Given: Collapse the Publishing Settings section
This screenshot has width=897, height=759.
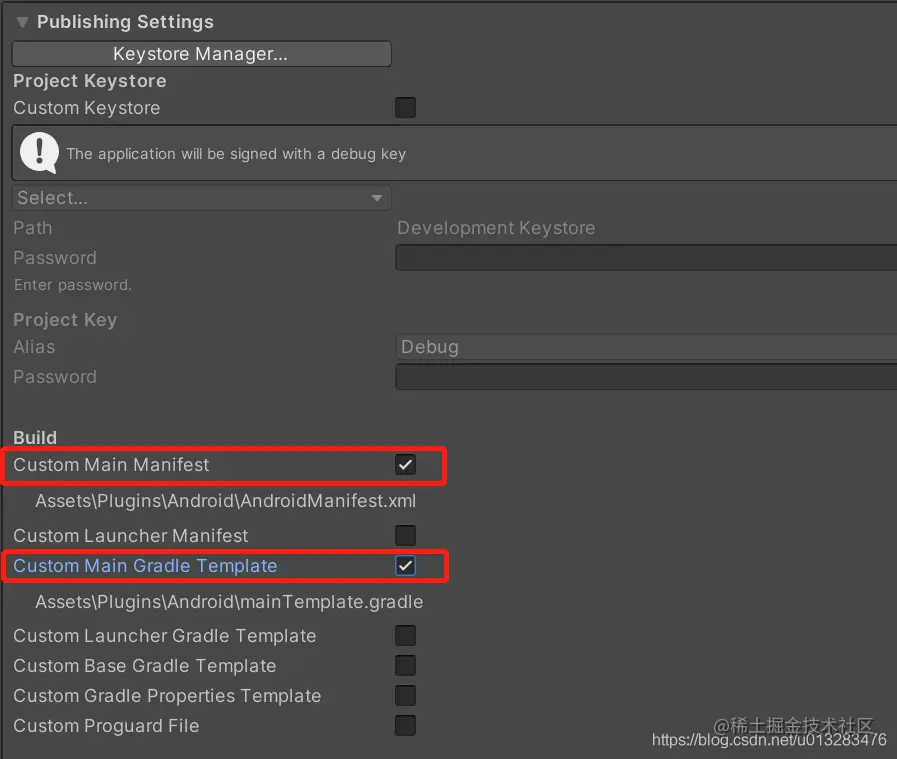Looking at the screenshot, I should 22,22.
